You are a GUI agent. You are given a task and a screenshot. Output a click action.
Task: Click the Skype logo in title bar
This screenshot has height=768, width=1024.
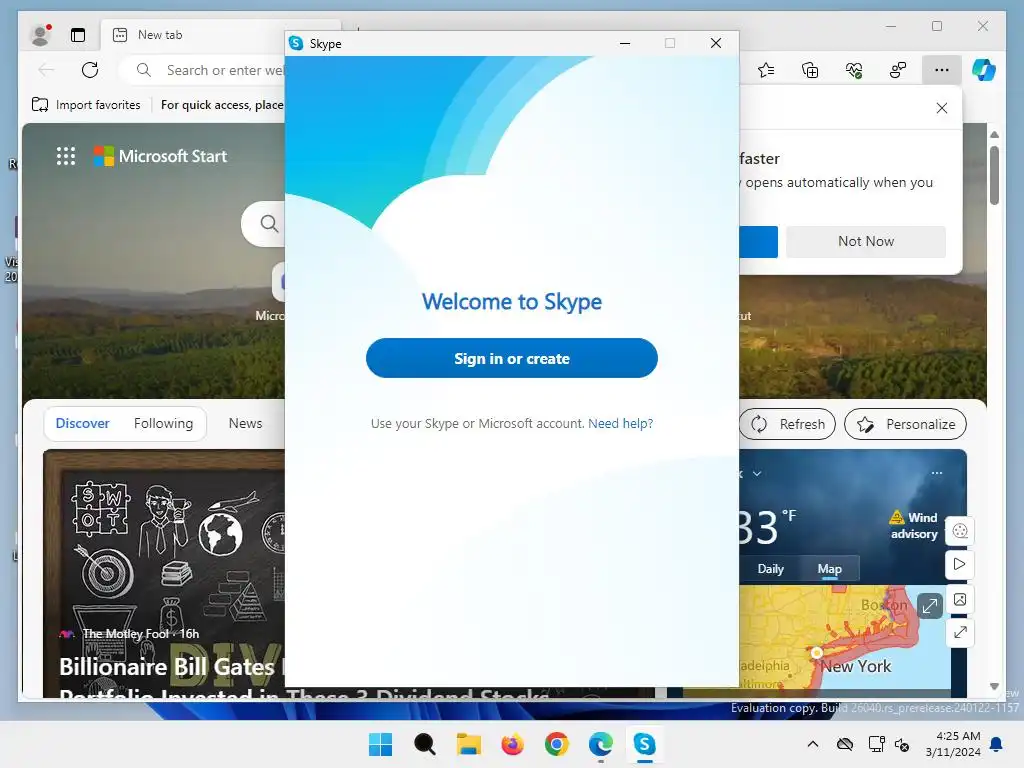[296, 43]
